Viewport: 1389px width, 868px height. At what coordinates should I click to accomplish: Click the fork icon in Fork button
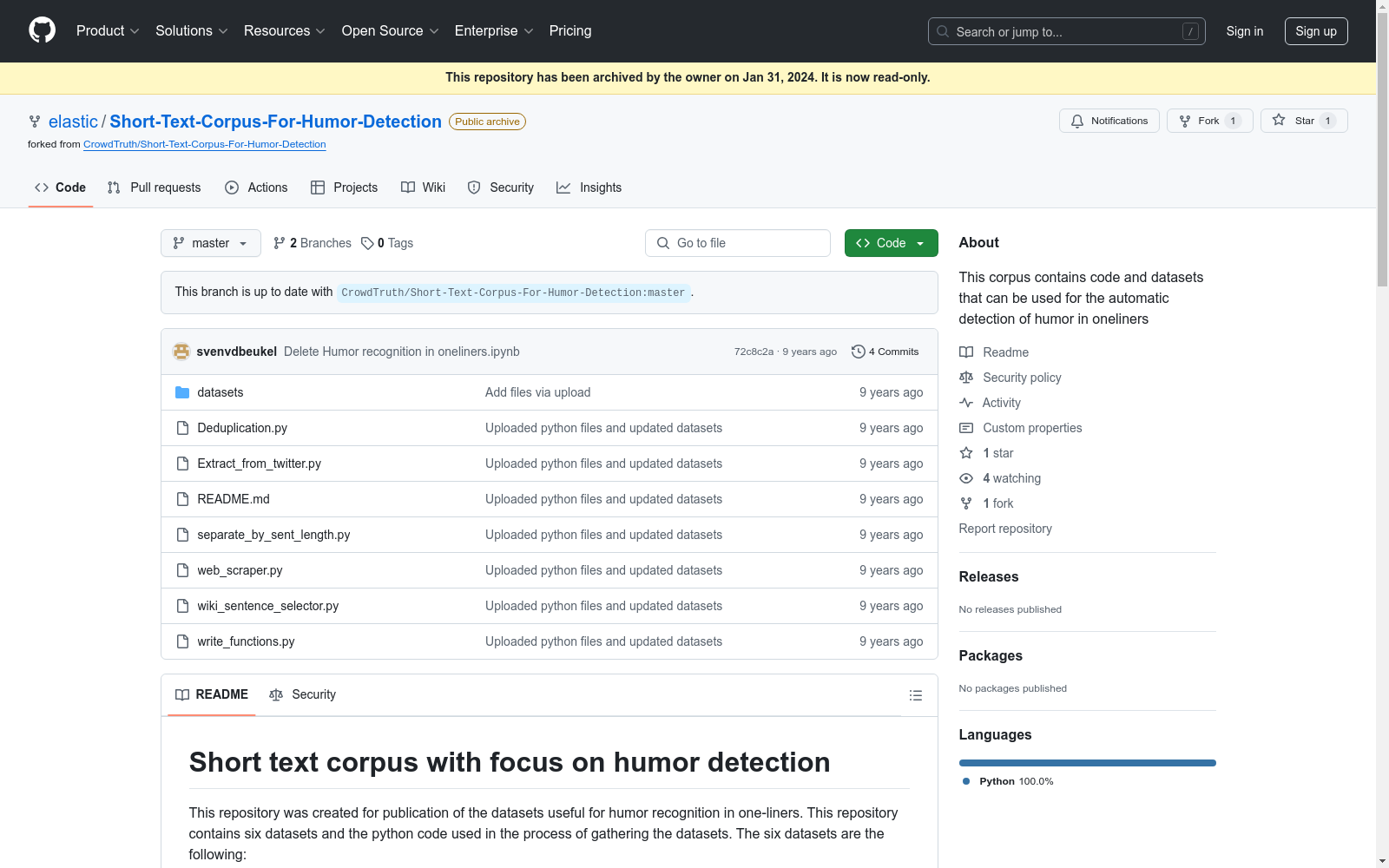coord(1185,121)
